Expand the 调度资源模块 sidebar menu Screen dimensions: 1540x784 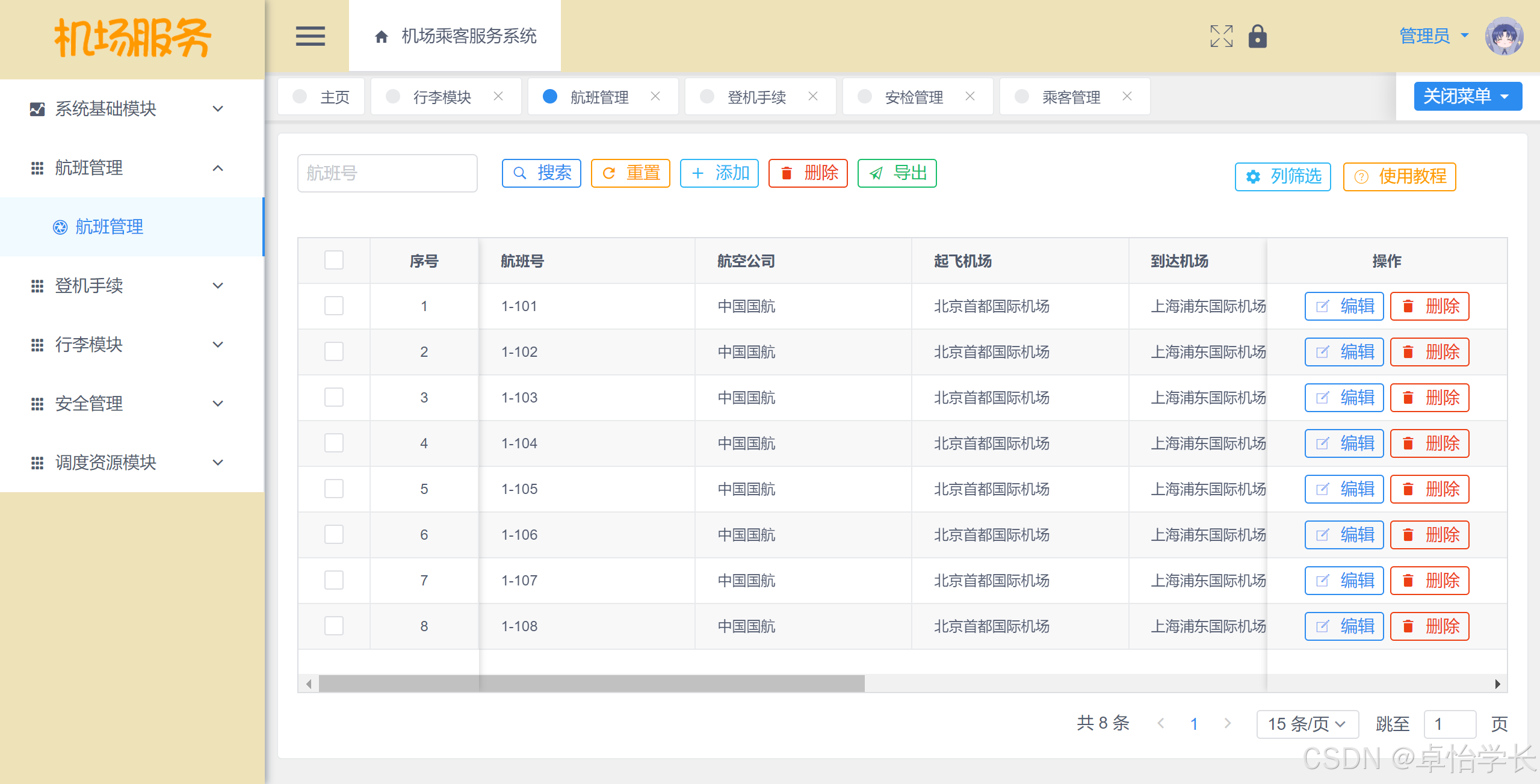132,463
